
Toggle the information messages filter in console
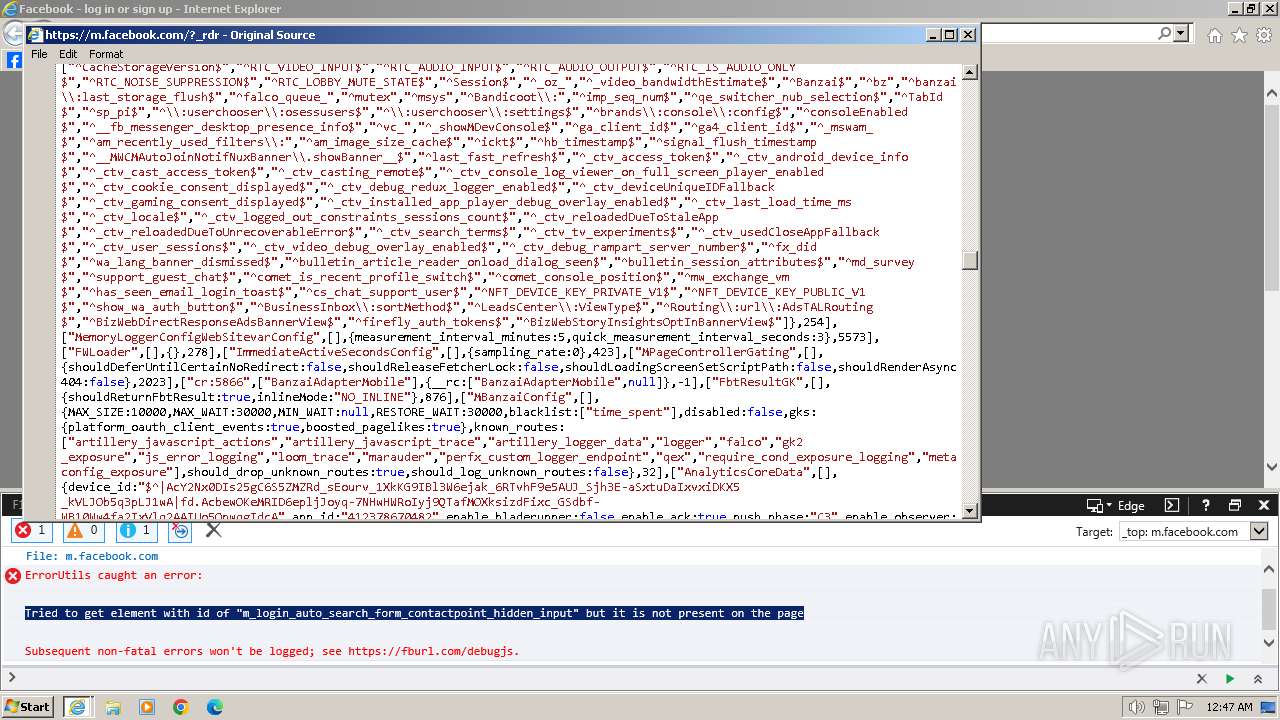click(x=136, y=530)
